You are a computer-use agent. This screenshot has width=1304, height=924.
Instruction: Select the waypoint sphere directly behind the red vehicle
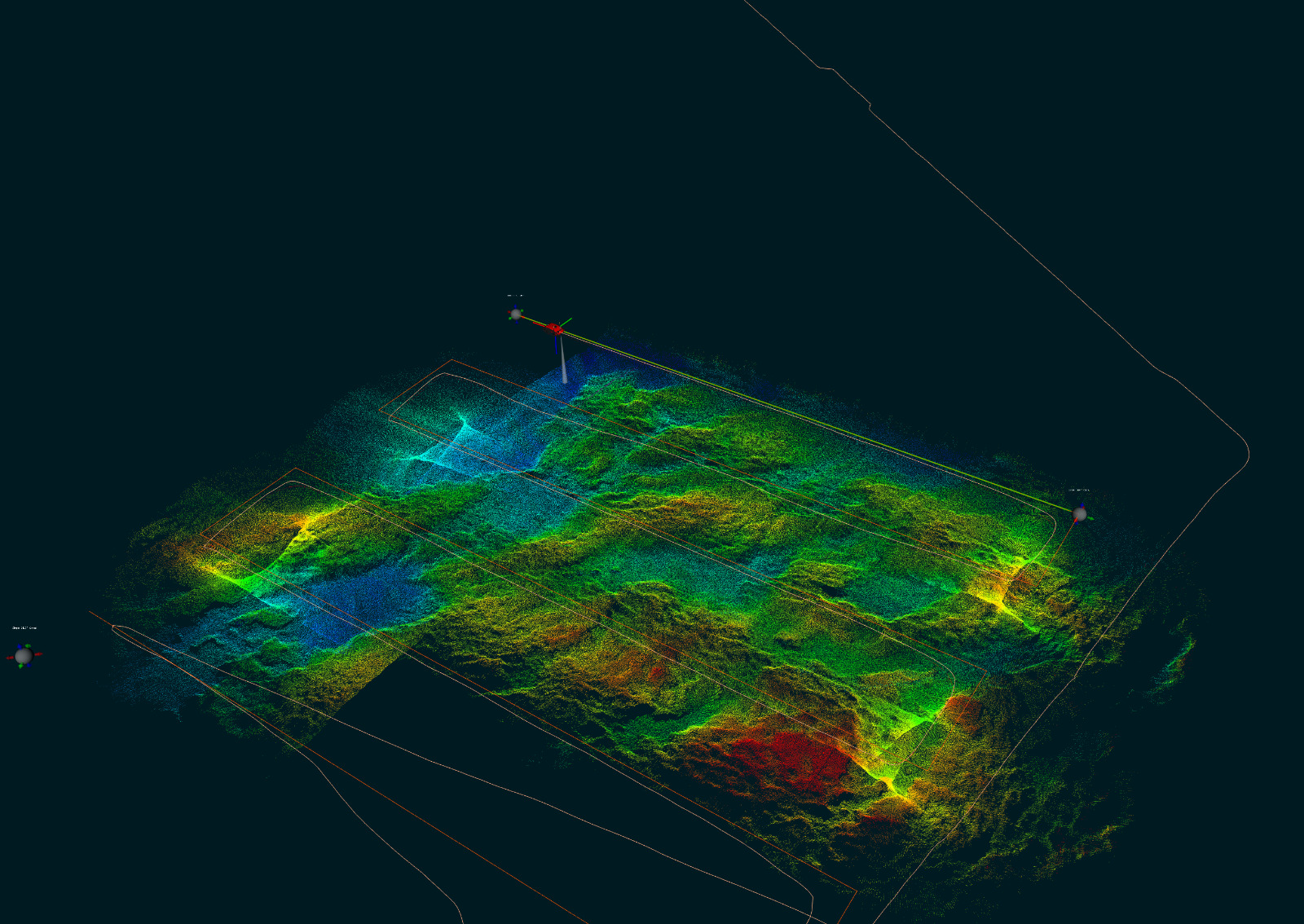click(515, 314)
